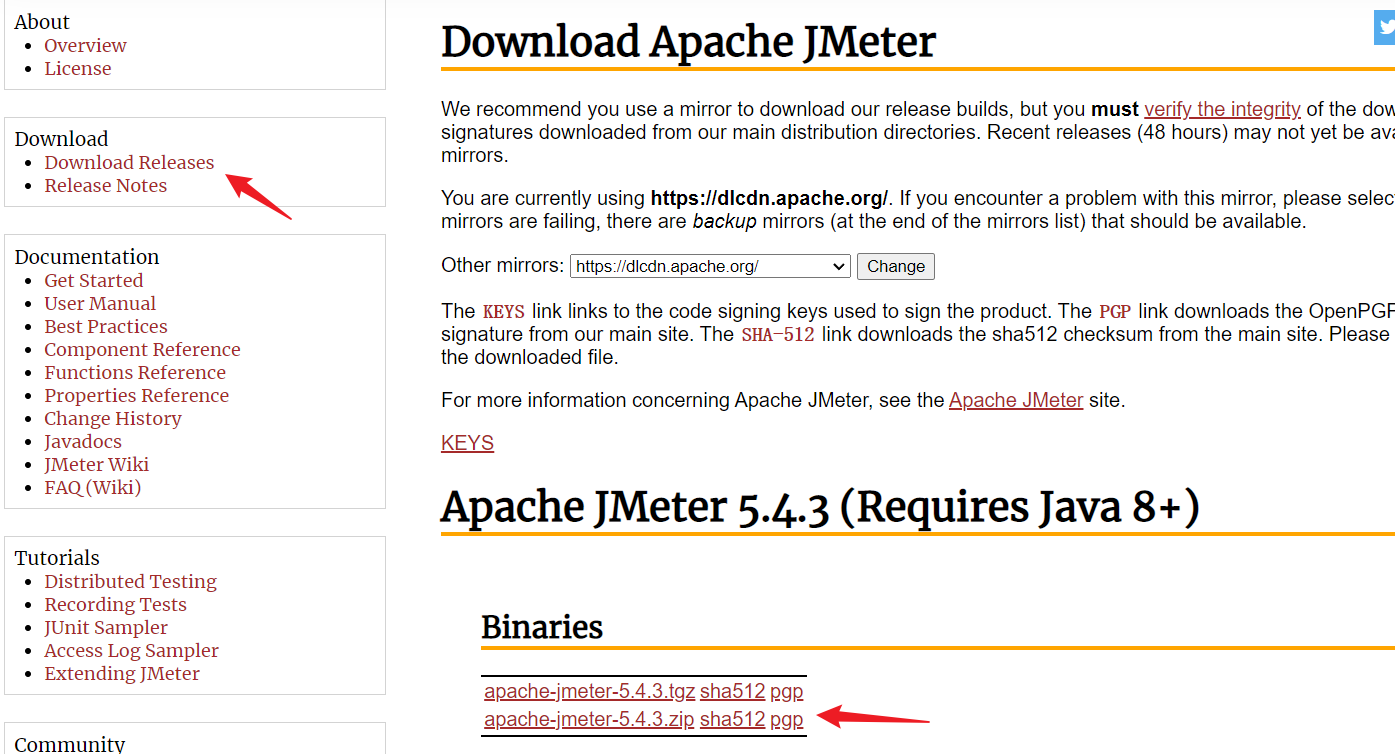The width and height of the screenshot is (1395, 754).
Task: Open the Distributed Testing tutorial
Action: pos(130,581)
